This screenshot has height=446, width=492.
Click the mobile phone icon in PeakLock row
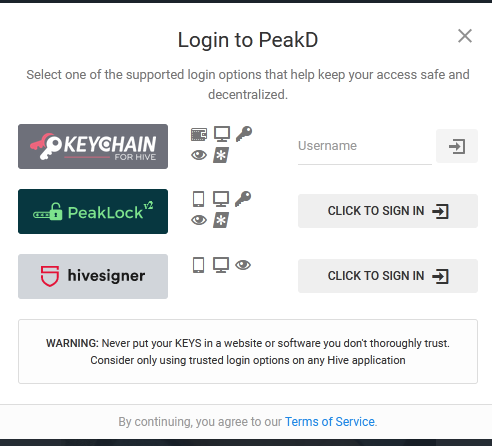(x=199, y=199)
